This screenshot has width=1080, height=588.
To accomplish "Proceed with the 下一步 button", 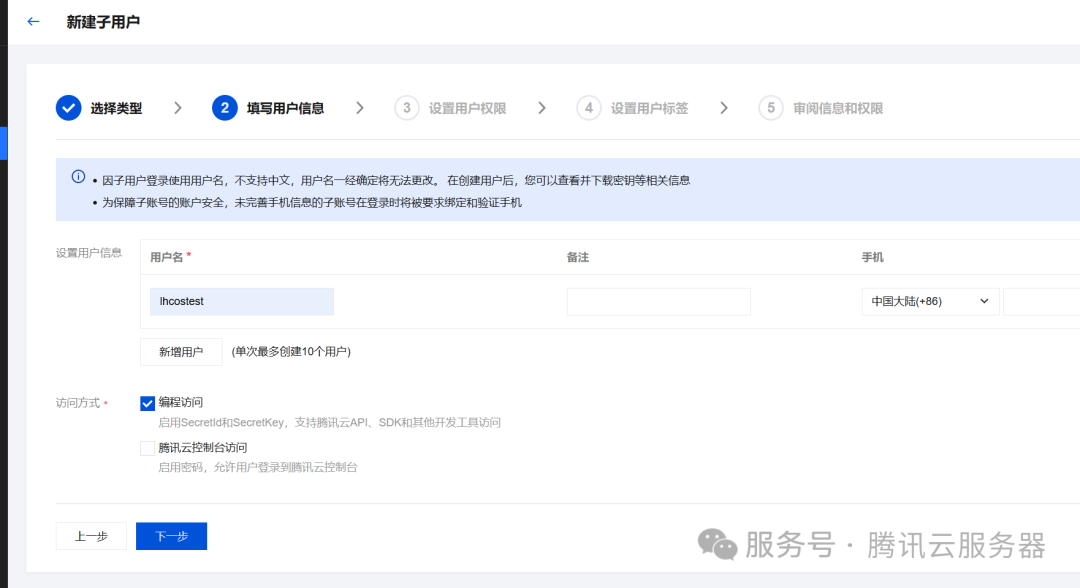I will pyautogui.click(x=172, y=536).
